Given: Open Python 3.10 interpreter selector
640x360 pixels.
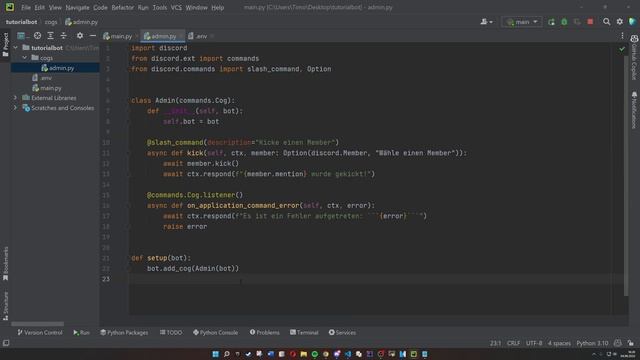Looking at the screenshot, I should click(x=592, y=343).
